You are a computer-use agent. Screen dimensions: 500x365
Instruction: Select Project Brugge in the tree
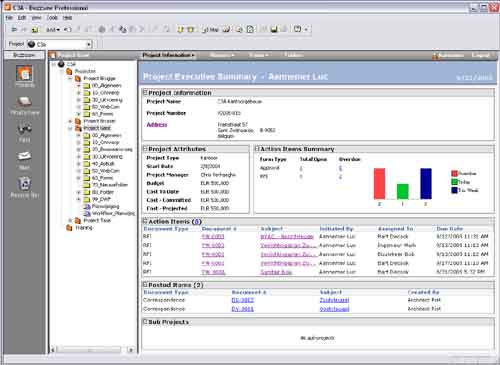pyautogui.click(x=99, y=79)
